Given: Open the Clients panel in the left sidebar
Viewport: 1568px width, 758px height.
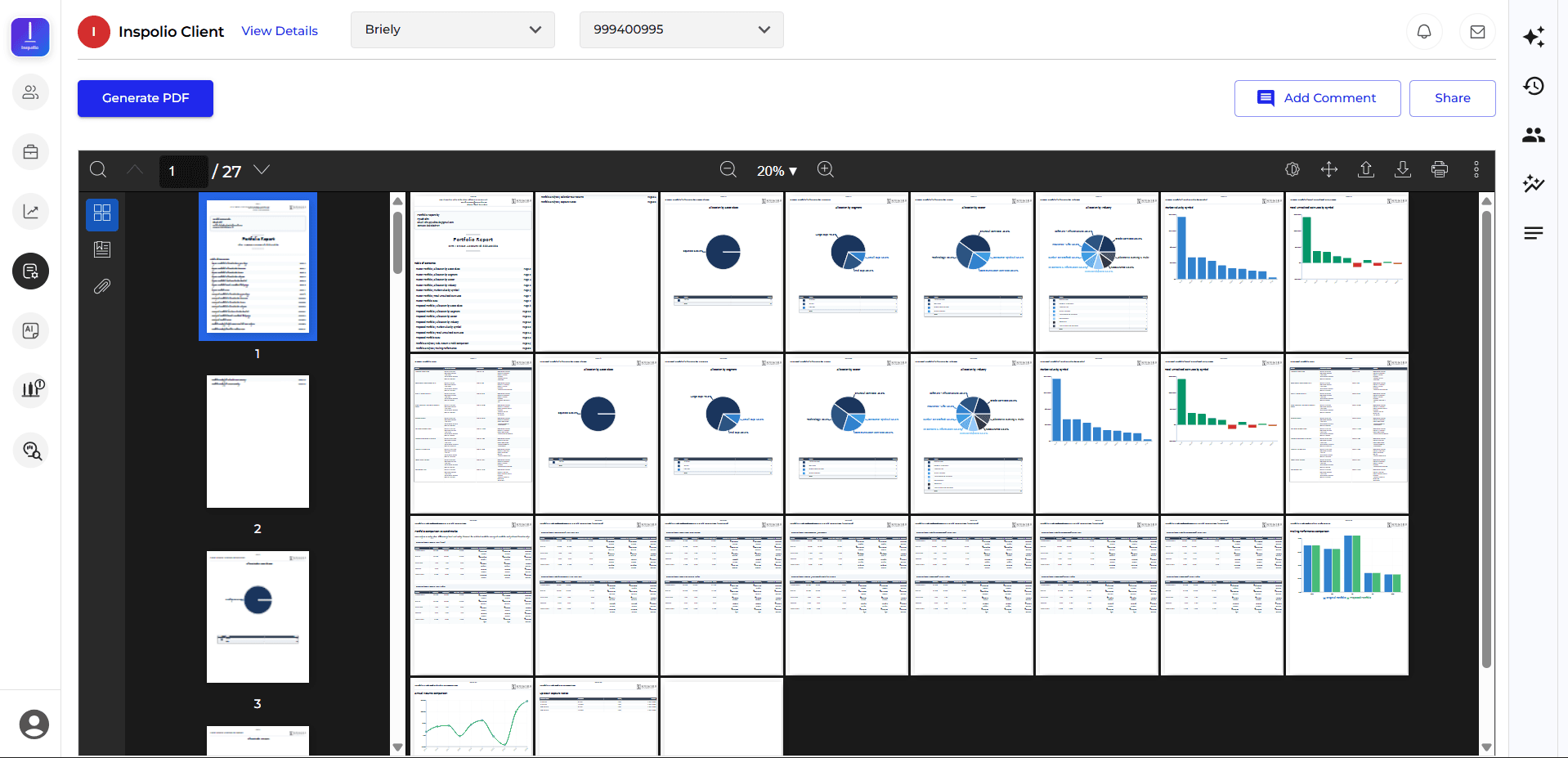Looking at the screenshot, I should (x=30, y=92).
